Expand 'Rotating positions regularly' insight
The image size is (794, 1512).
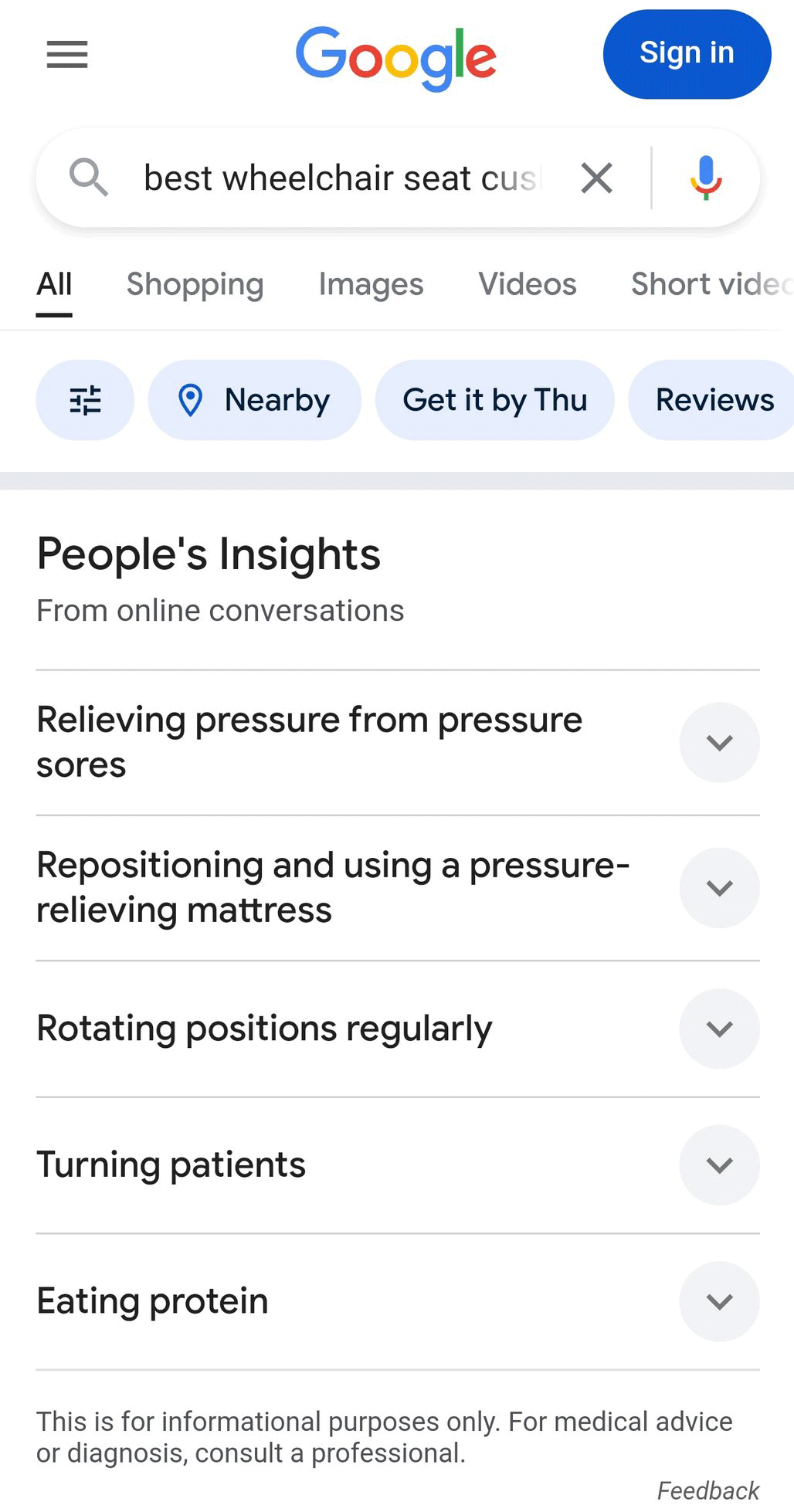click(x=719, y=1028)
